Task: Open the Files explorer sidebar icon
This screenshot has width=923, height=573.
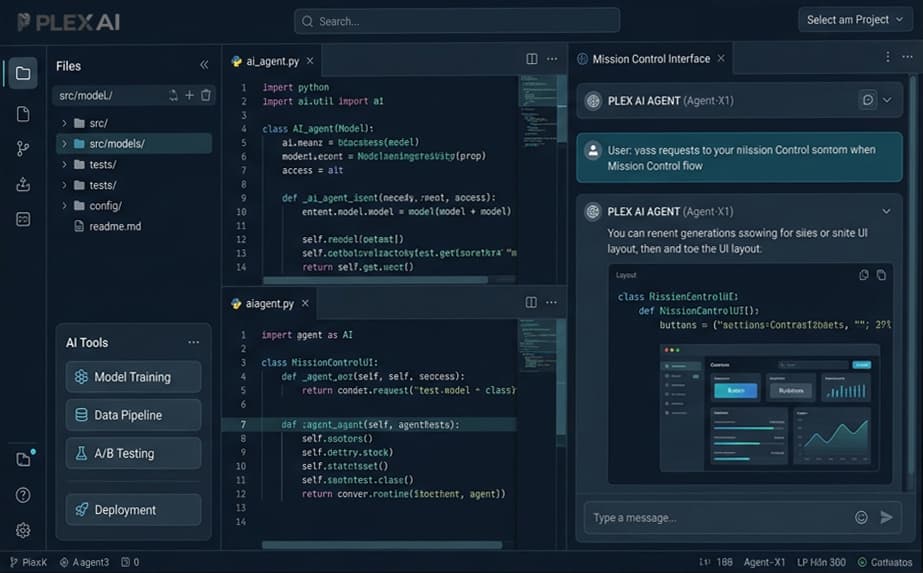Action: (x=23, y=73)
